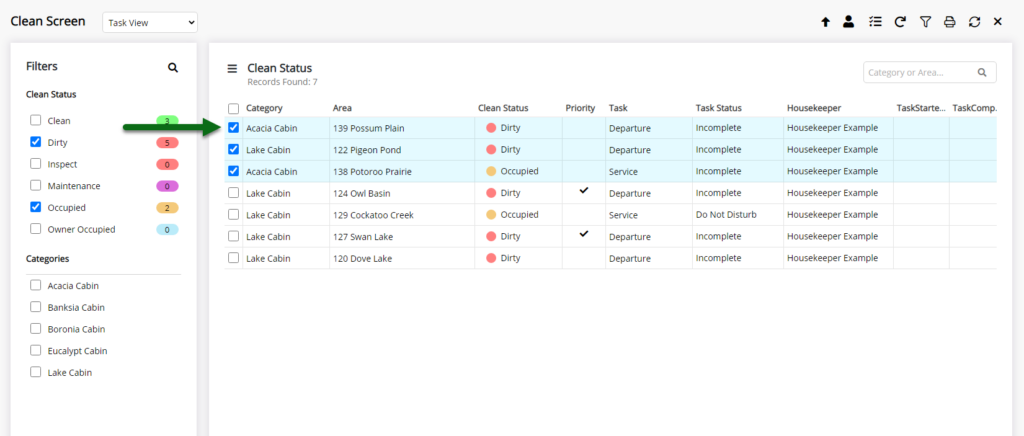Click the TaskStarte... column header
This screenshot has width=1024, height=436.
coord(921,108)
